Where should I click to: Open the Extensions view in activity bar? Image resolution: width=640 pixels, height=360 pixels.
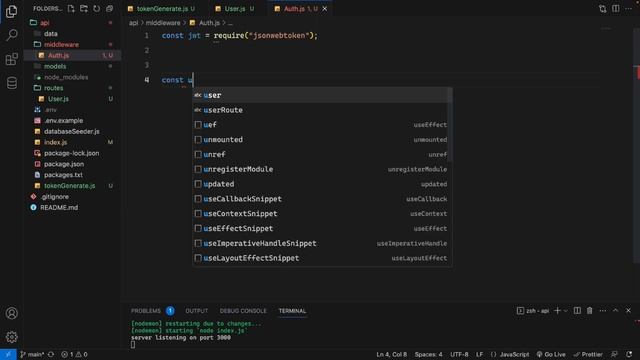tap(11, 59)
